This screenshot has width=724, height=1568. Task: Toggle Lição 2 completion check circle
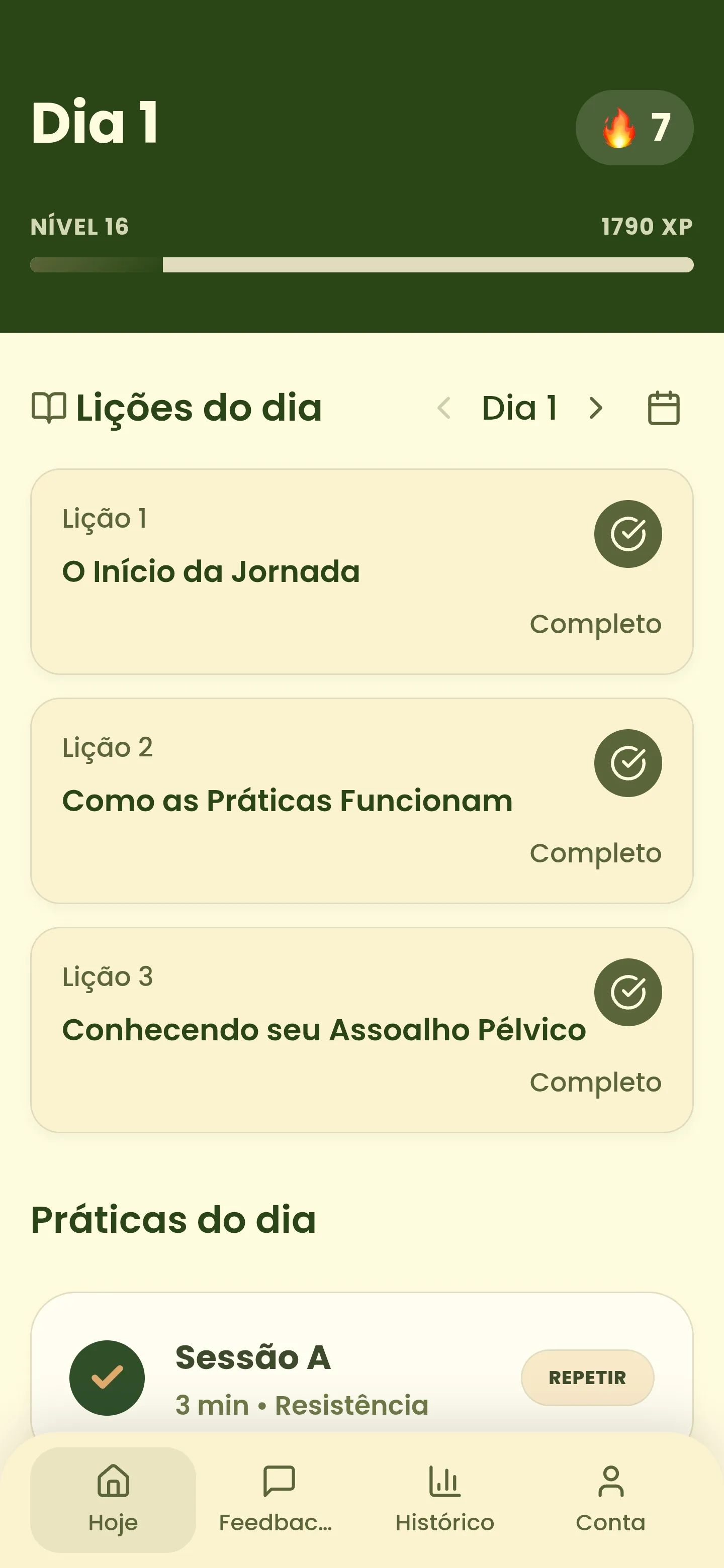pyautogui.click(x=628, y=763)
